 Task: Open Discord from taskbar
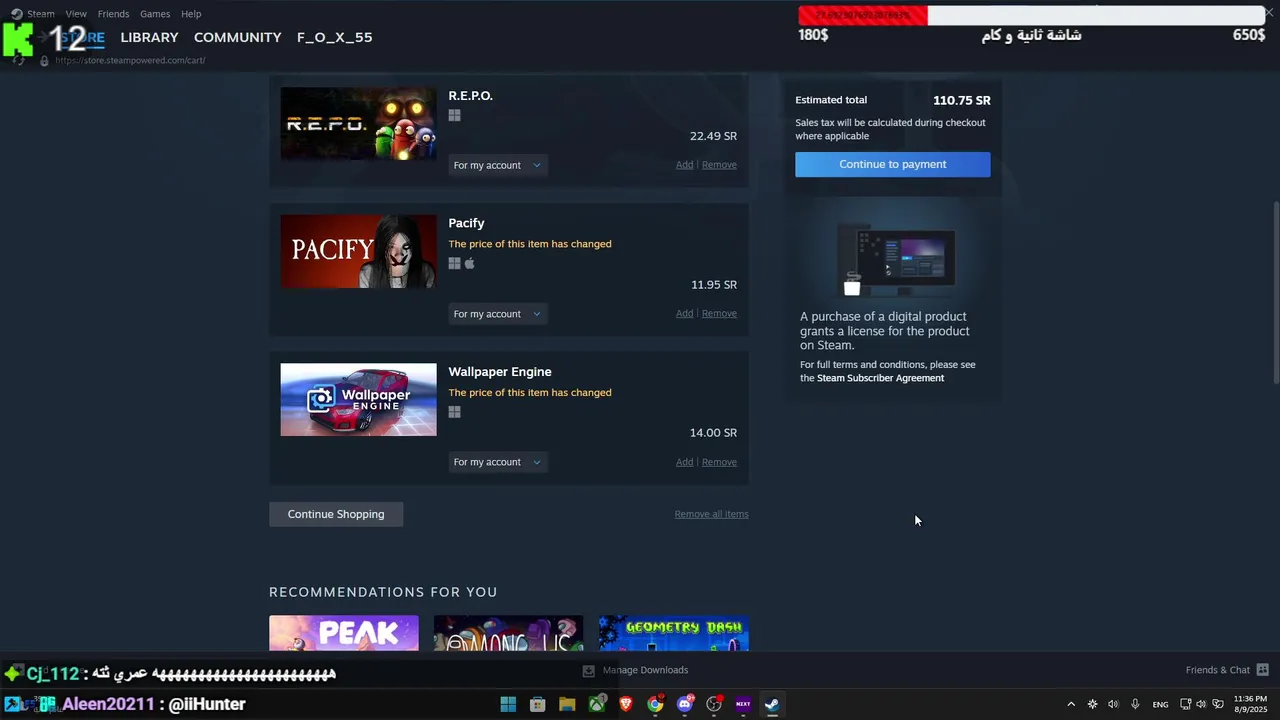685,704
